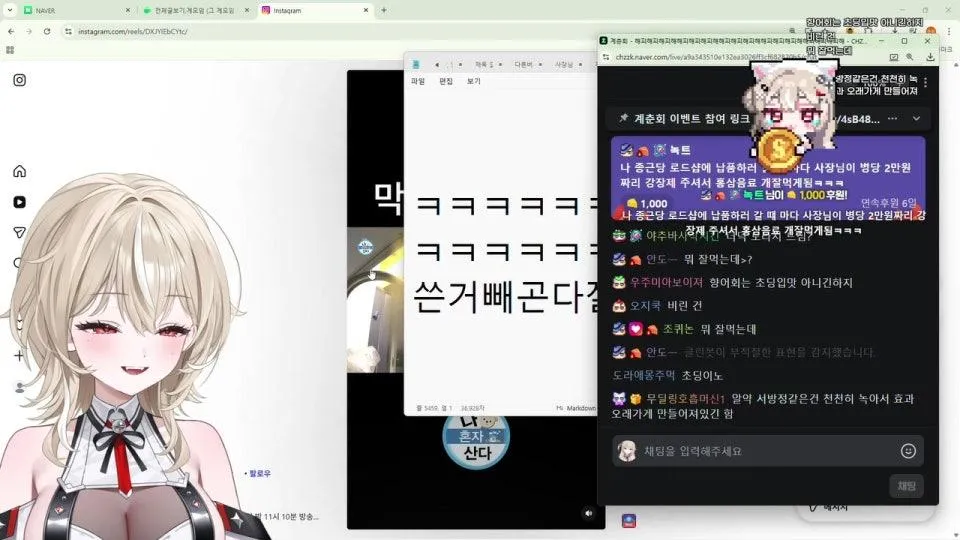
Task: Select chat username 야추바사삭
Action: [682, 236]
